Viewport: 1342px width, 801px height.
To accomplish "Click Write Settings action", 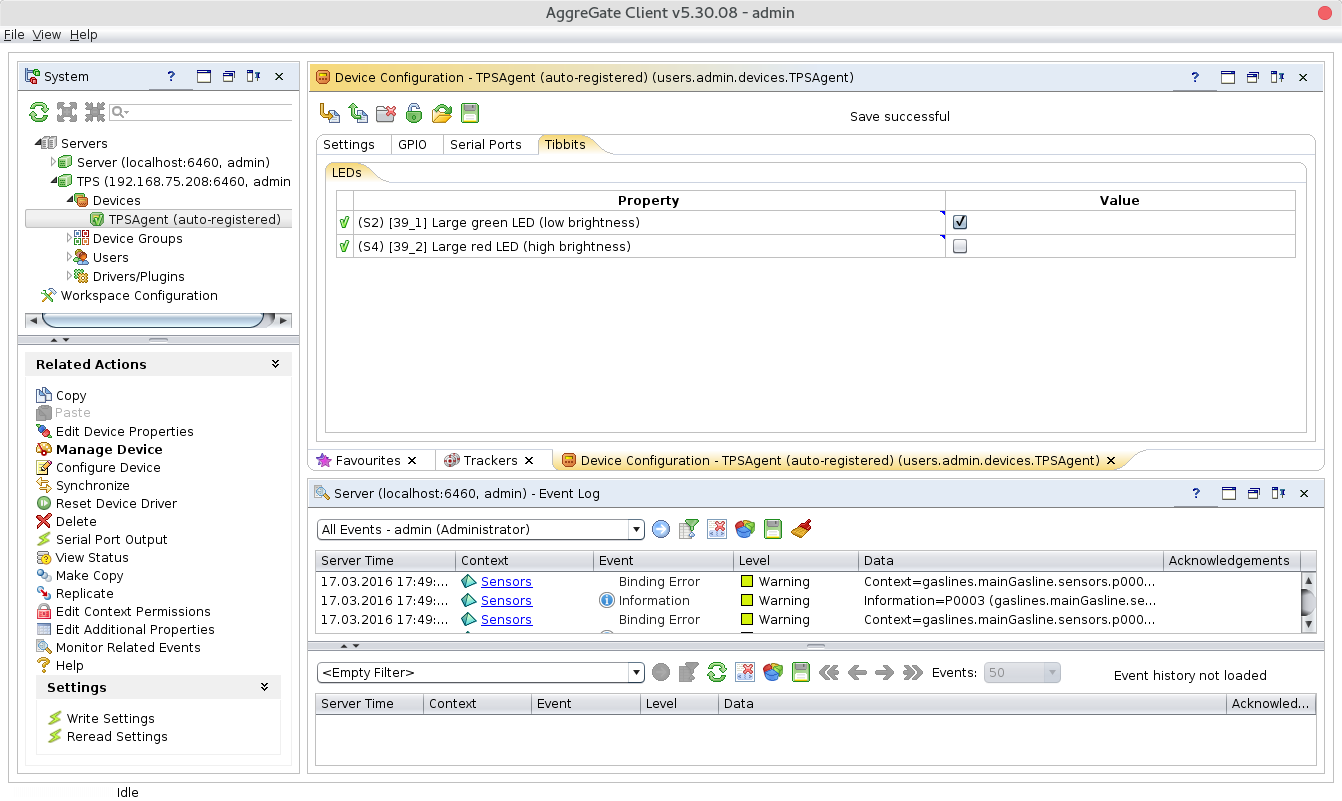I will tap(111, 718).
